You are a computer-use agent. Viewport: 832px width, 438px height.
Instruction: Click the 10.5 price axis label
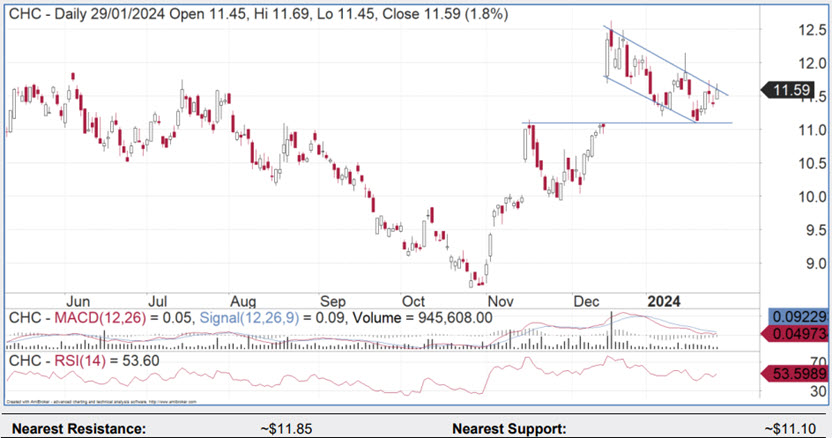click(812, 164)
